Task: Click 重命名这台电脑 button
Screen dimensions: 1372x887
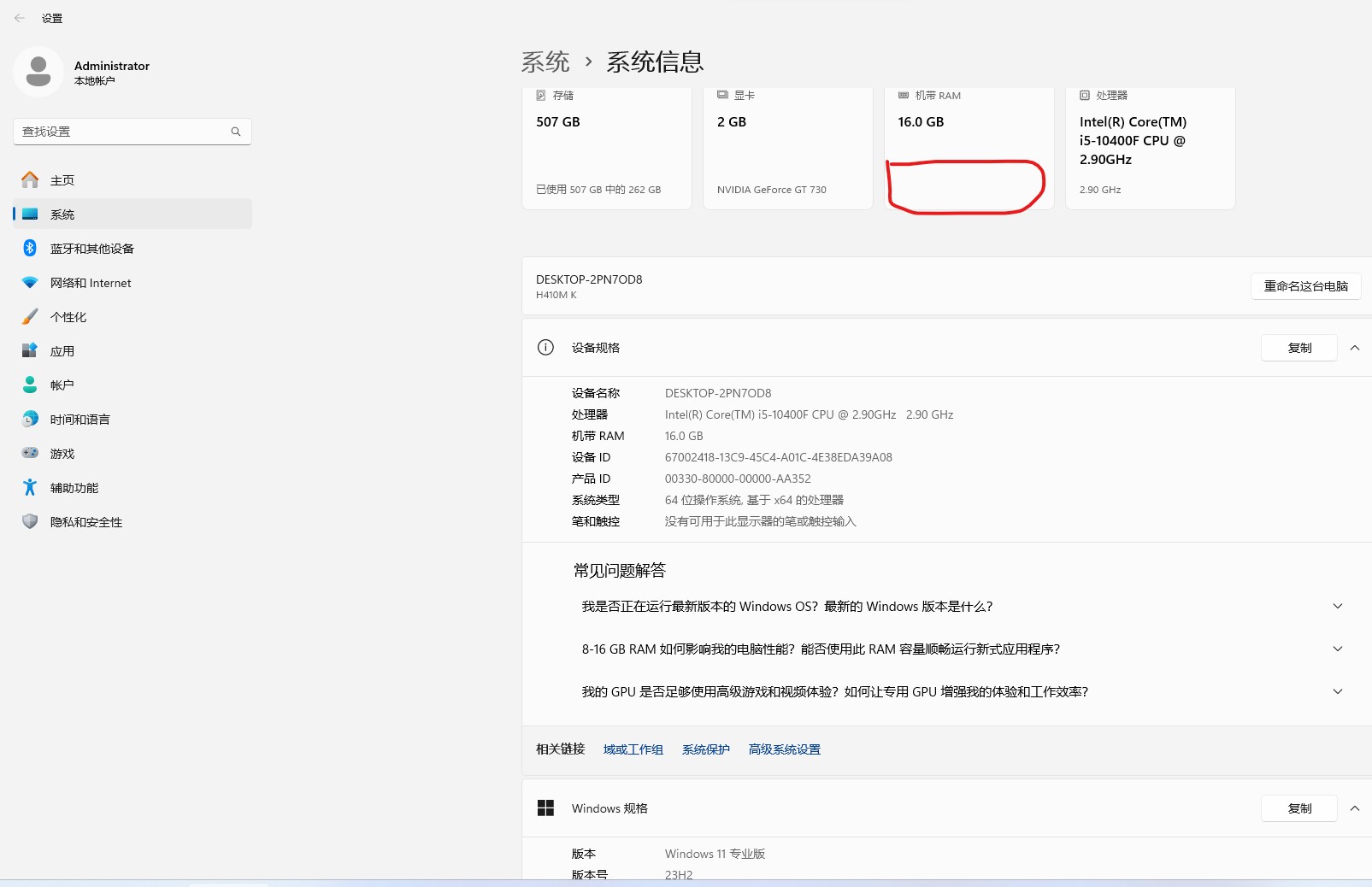Action: point(1305,286)
